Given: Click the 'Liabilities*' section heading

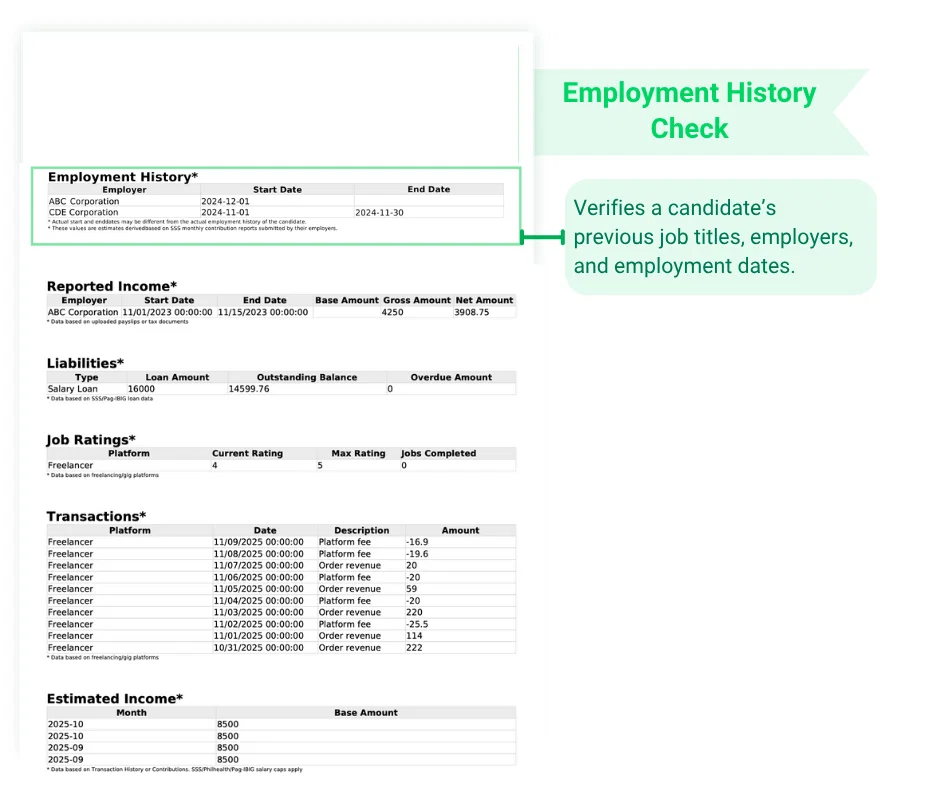Looking at the screenshot, I should (85, 363).
